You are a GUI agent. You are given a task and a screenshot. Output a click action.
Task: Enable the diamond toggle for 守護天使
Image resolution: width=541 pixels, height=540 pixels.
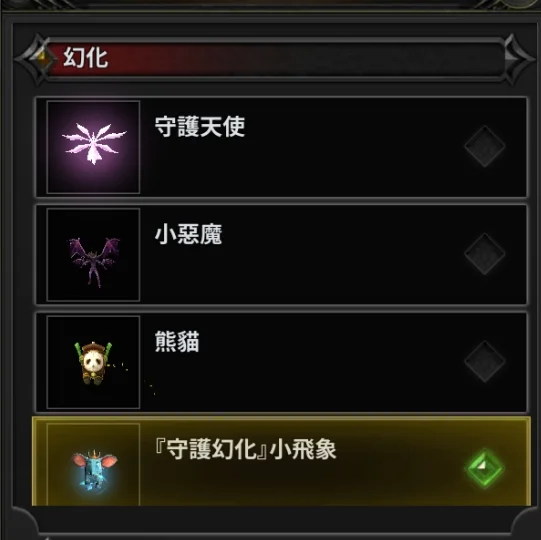tap(485, 146)
